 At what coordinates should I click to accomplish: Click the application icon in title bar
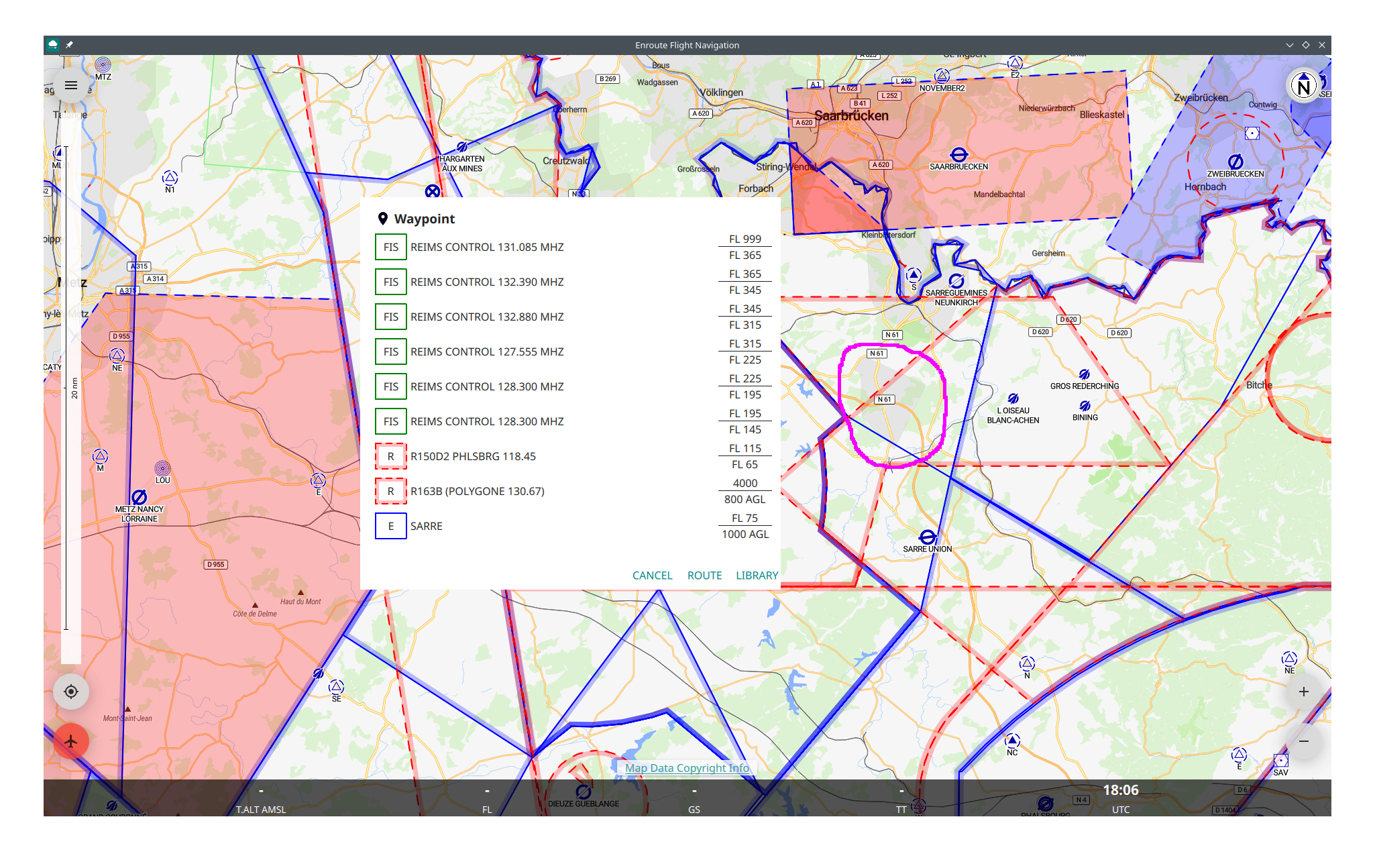(53, 45)
